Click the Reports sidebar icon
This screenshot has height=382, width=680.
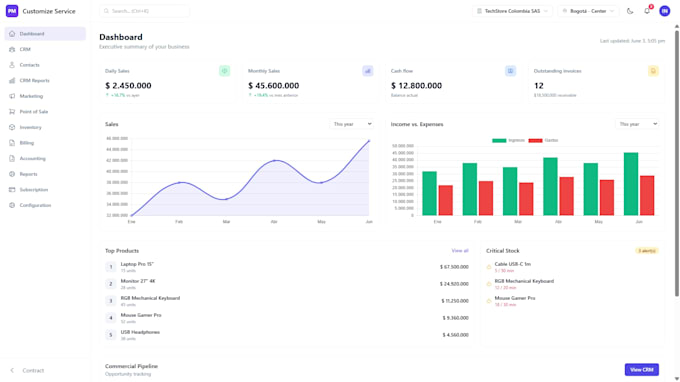click(x=12, y=174)
